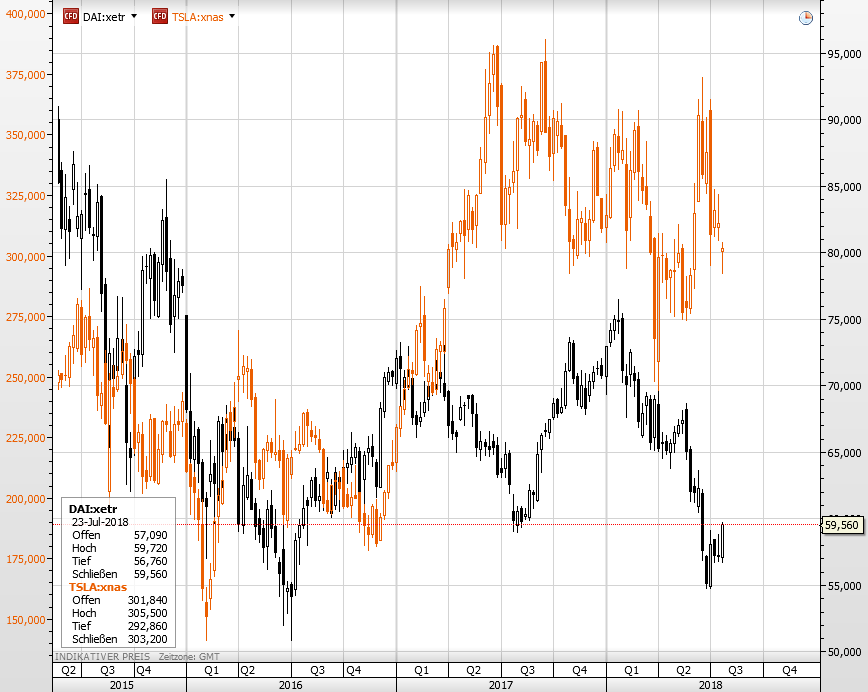Viewport: 868px width, 692px height.
Task: Click the 50,000 right axis value
Action: tap(844, 652)
